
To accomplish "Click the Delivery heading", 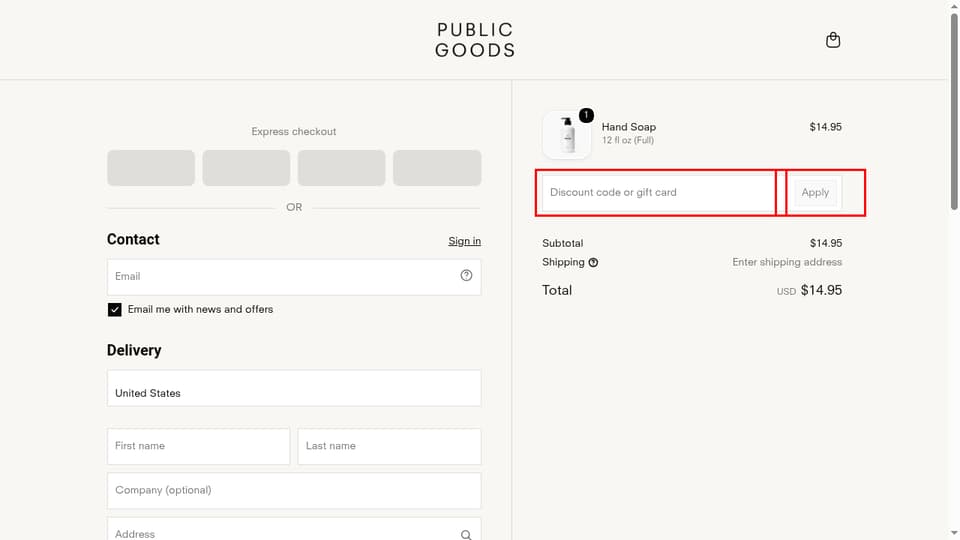I will coord(134,350).
